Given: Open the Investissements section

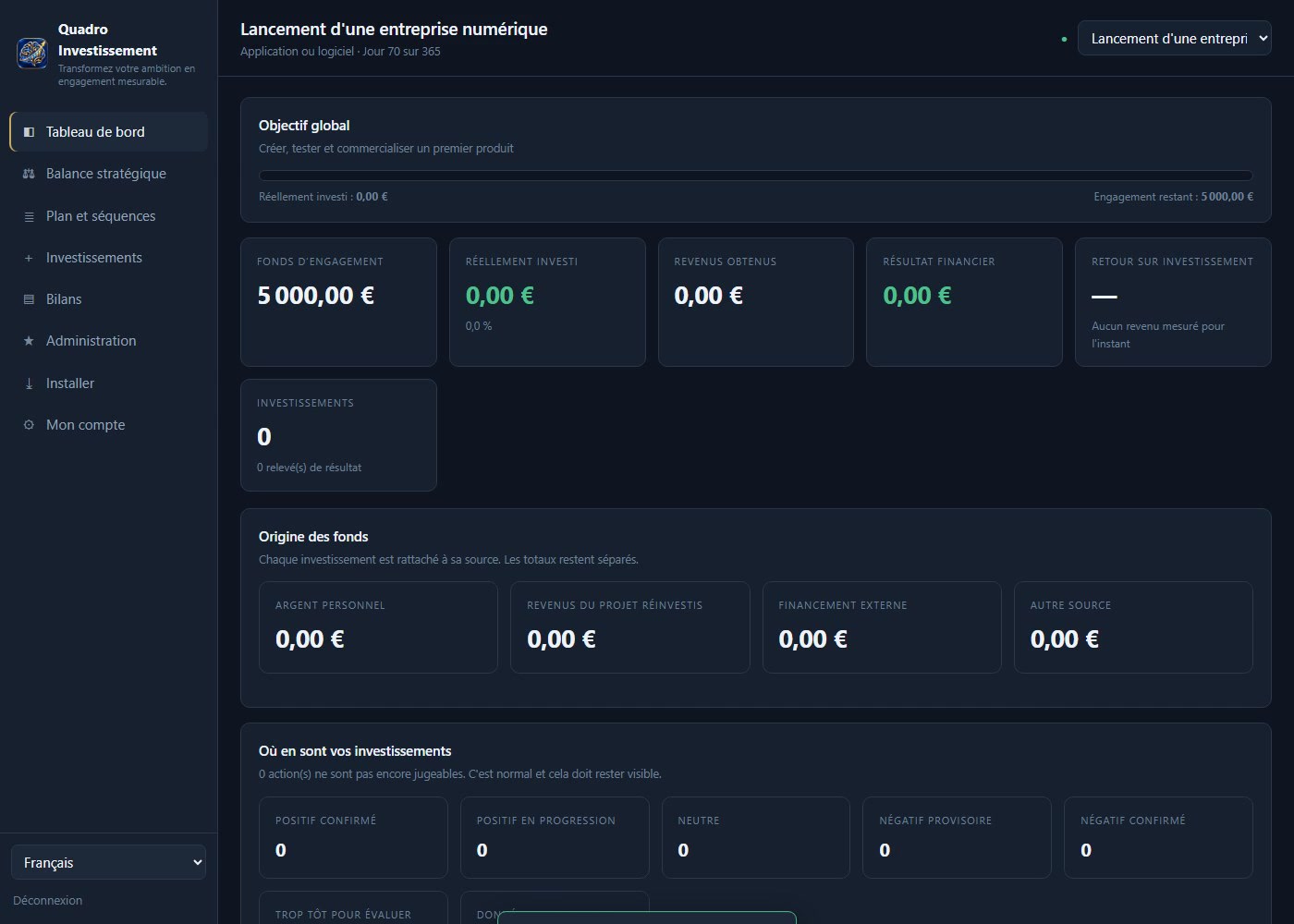Looking at the screenshot, I should pos(109,258).
